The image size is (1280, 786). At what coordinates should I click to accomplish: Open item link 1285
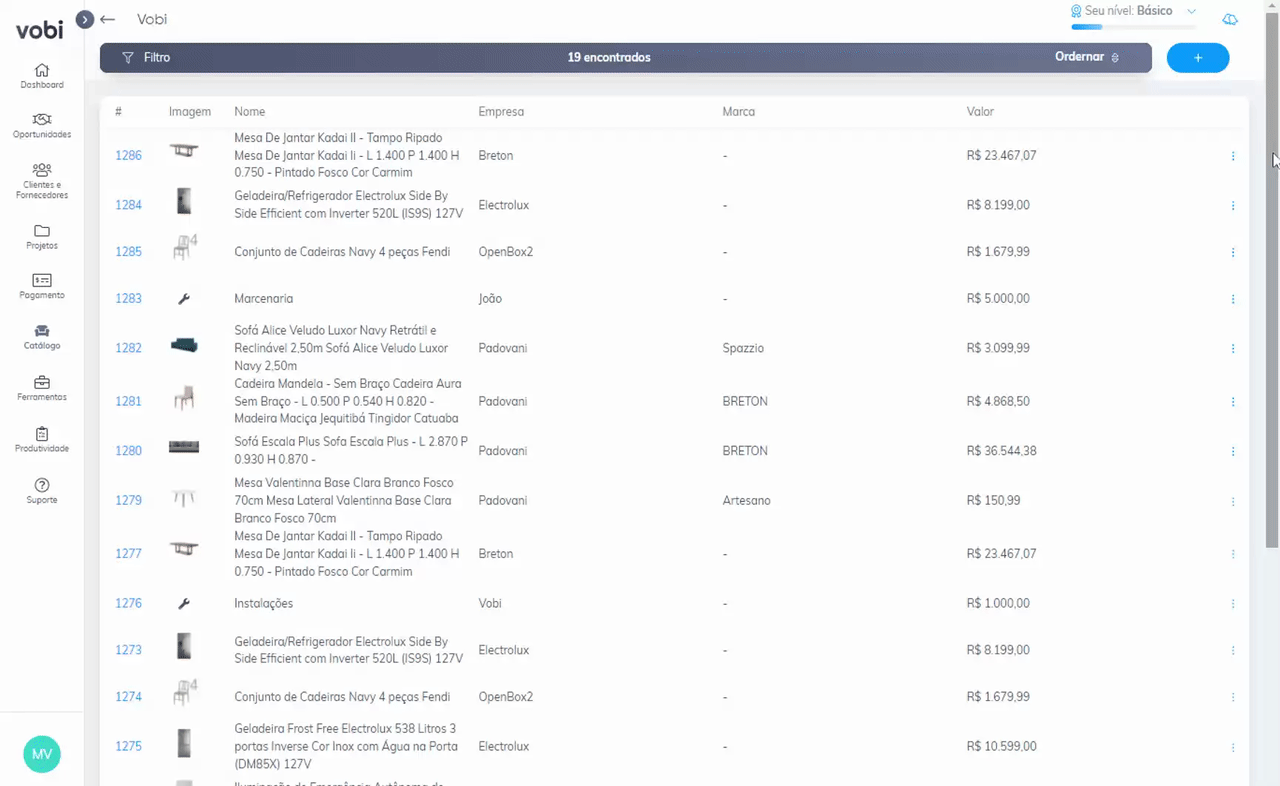tap(128, 252)
